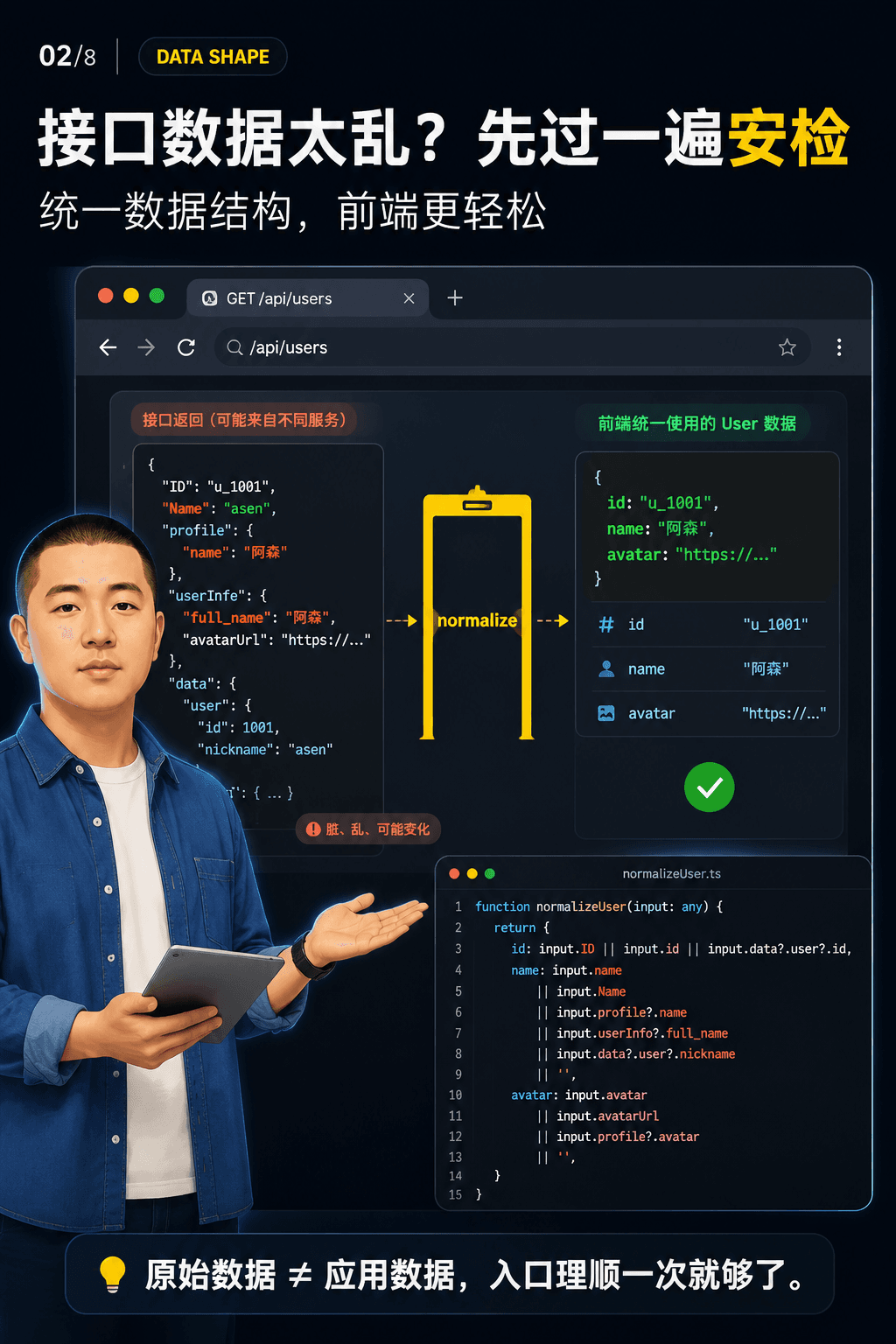Click code line 10 avatar: input.avatar
Screen dimensions: 896x1344
(x=579, y=1095)
